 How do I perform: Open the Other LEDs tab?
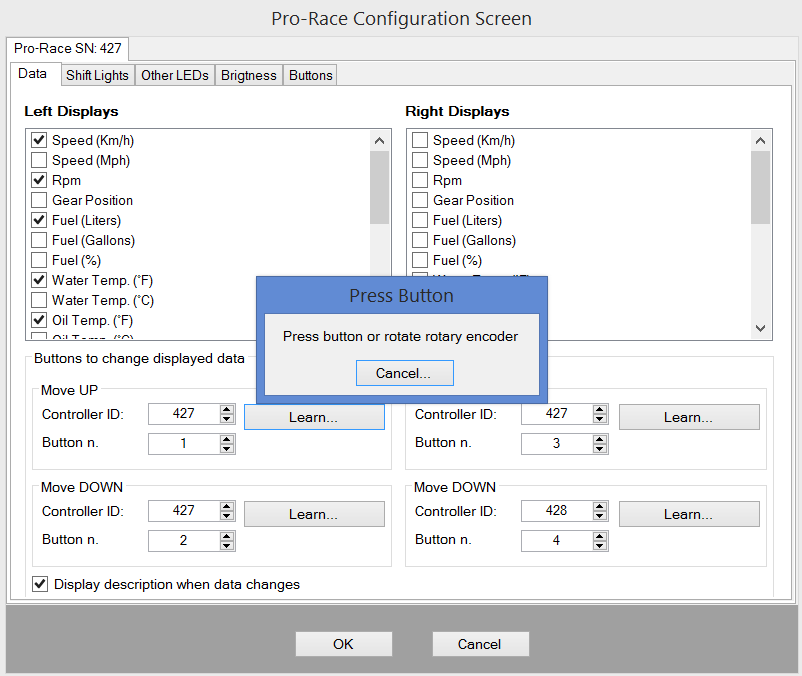(175, 75)
